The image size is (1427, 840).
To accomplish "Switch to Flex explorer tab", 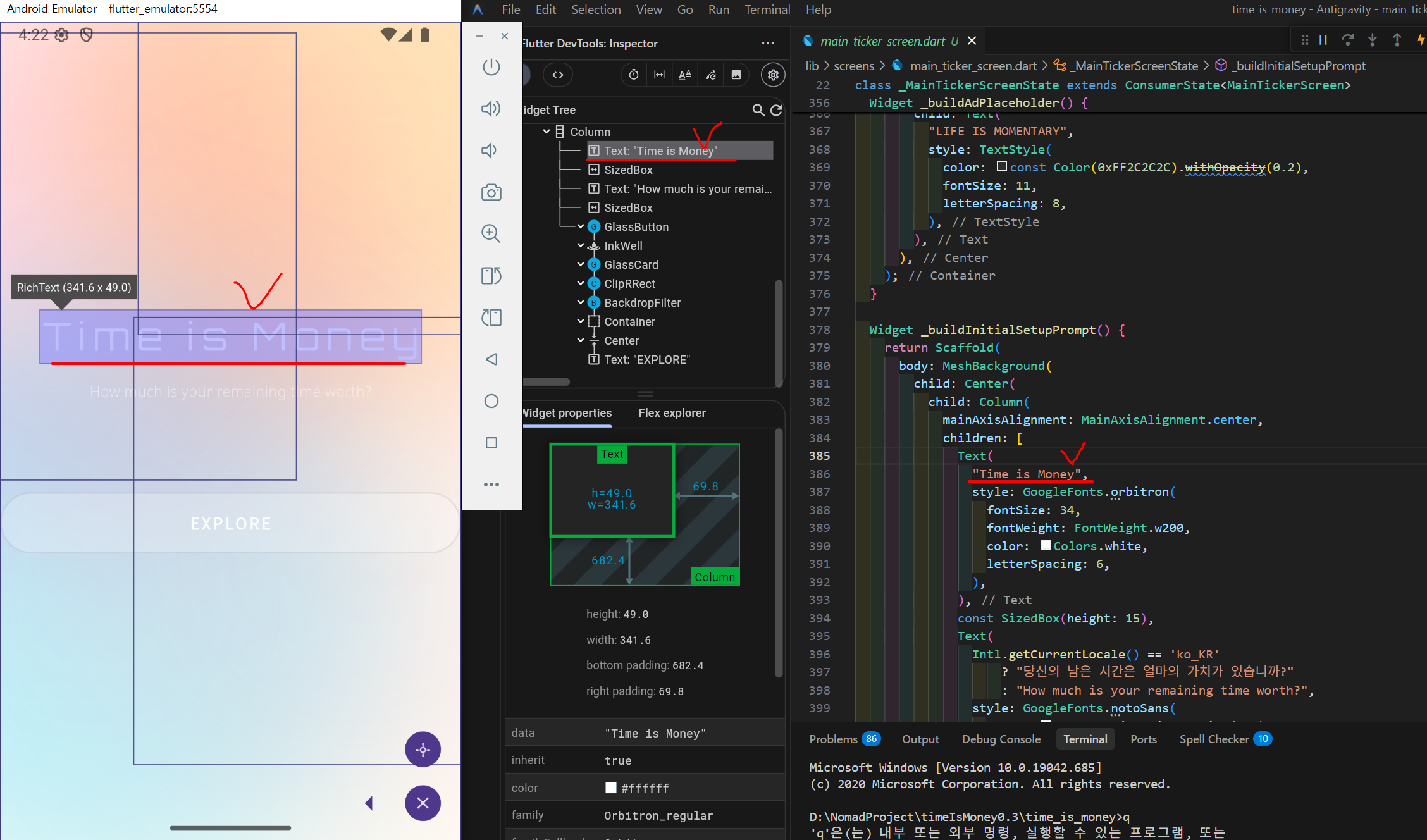I will [x=672, y=413].
